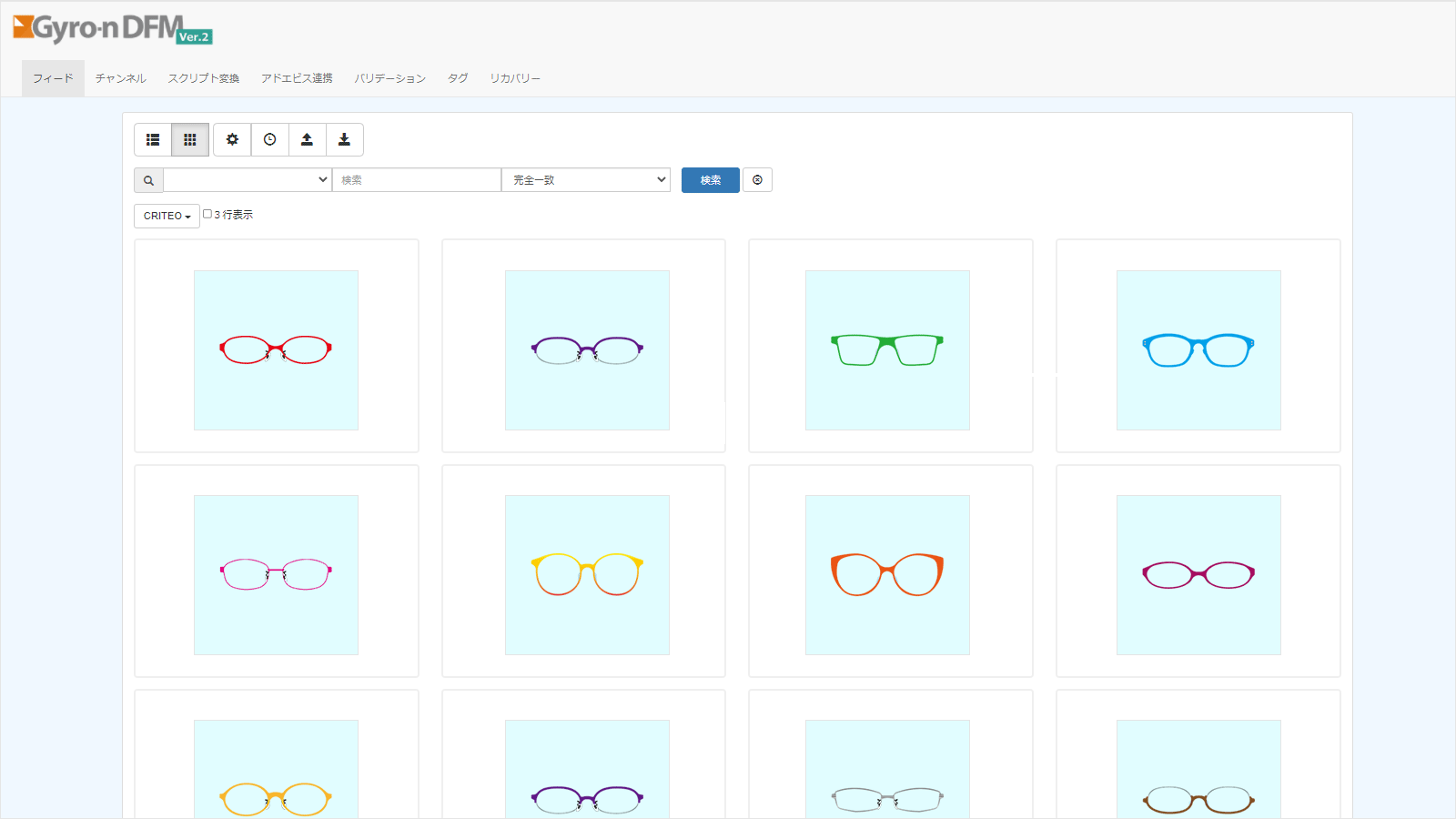The width and height of the screenshot is (1456, 819).
Task: Switch to grid view icon
Action: (x=190, y=140)
